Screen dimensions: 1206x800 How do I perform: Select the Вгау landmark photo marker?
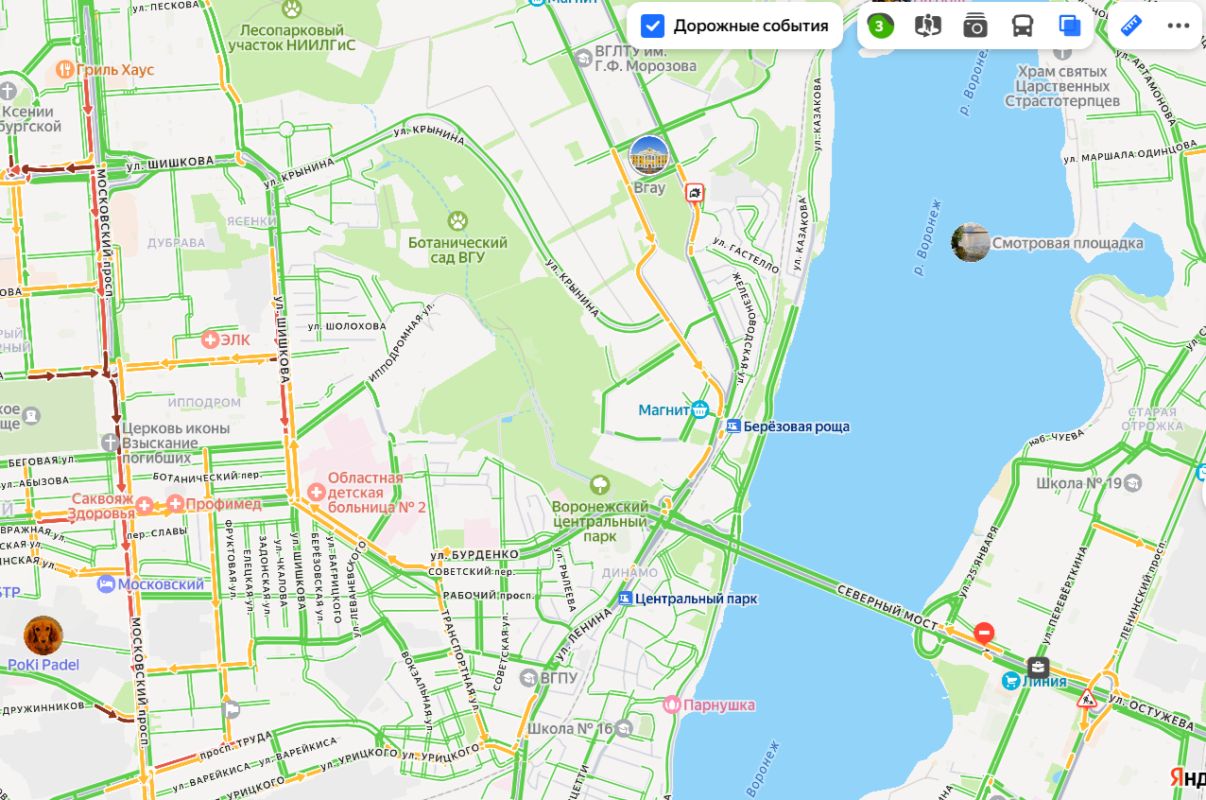(648, 155)
